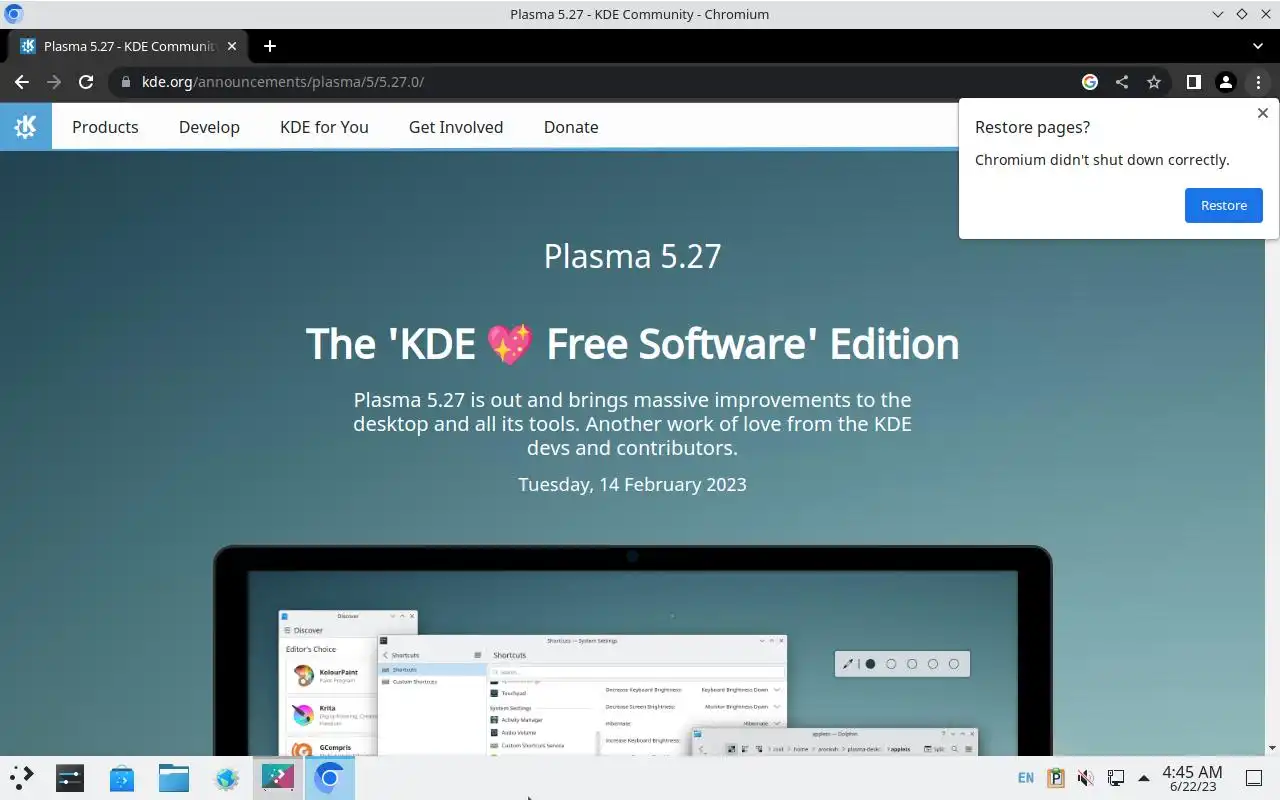
Task: Click the yellow P tray icon
Action: pyautogui.click(x=1056, y=778)
